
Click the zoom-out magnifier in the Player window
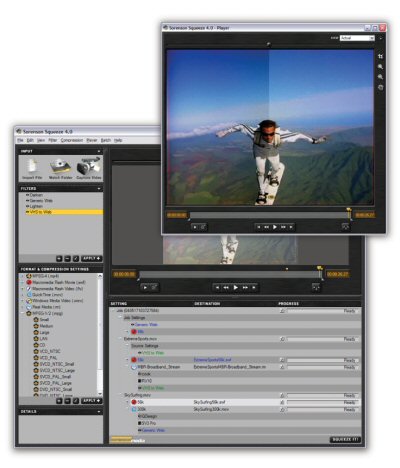pyautogui.click(x=380, y=77)
